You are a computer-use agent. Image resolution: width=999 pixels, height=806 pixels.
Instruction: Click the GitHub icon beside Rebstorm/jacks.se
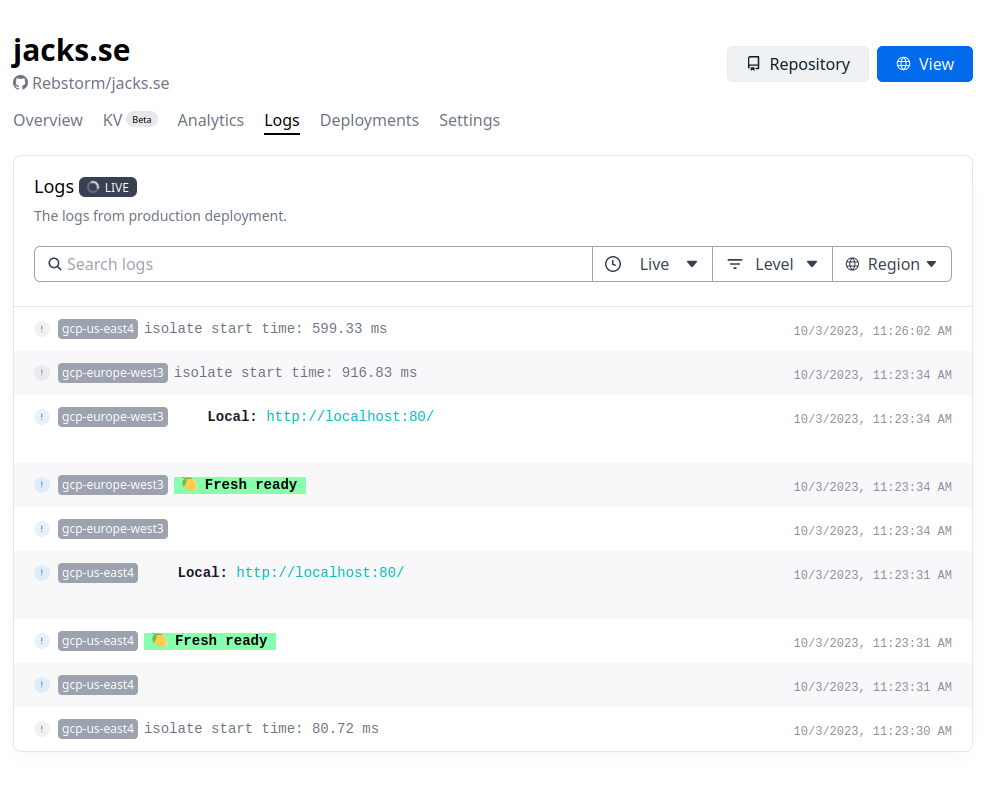(20, 83)
